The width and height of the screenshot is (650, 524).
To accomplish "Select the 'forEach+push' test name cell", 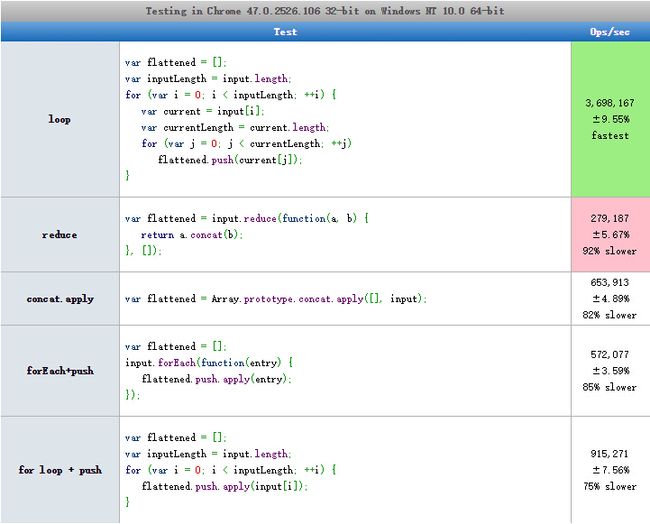I will click(60, 371).
